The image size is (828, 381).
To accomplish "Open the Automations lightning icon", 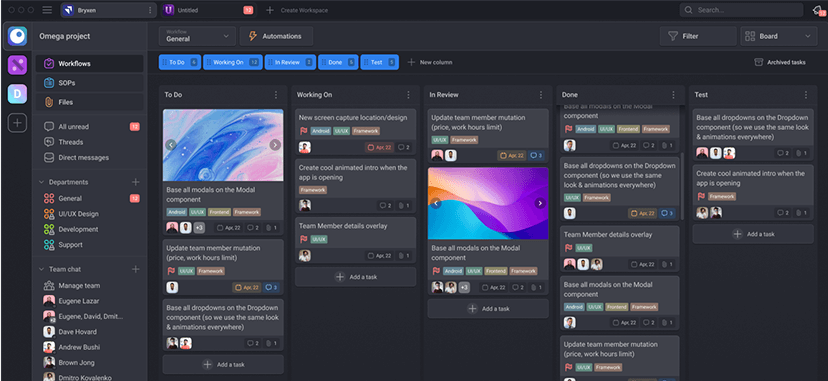I will click(253, 36).
